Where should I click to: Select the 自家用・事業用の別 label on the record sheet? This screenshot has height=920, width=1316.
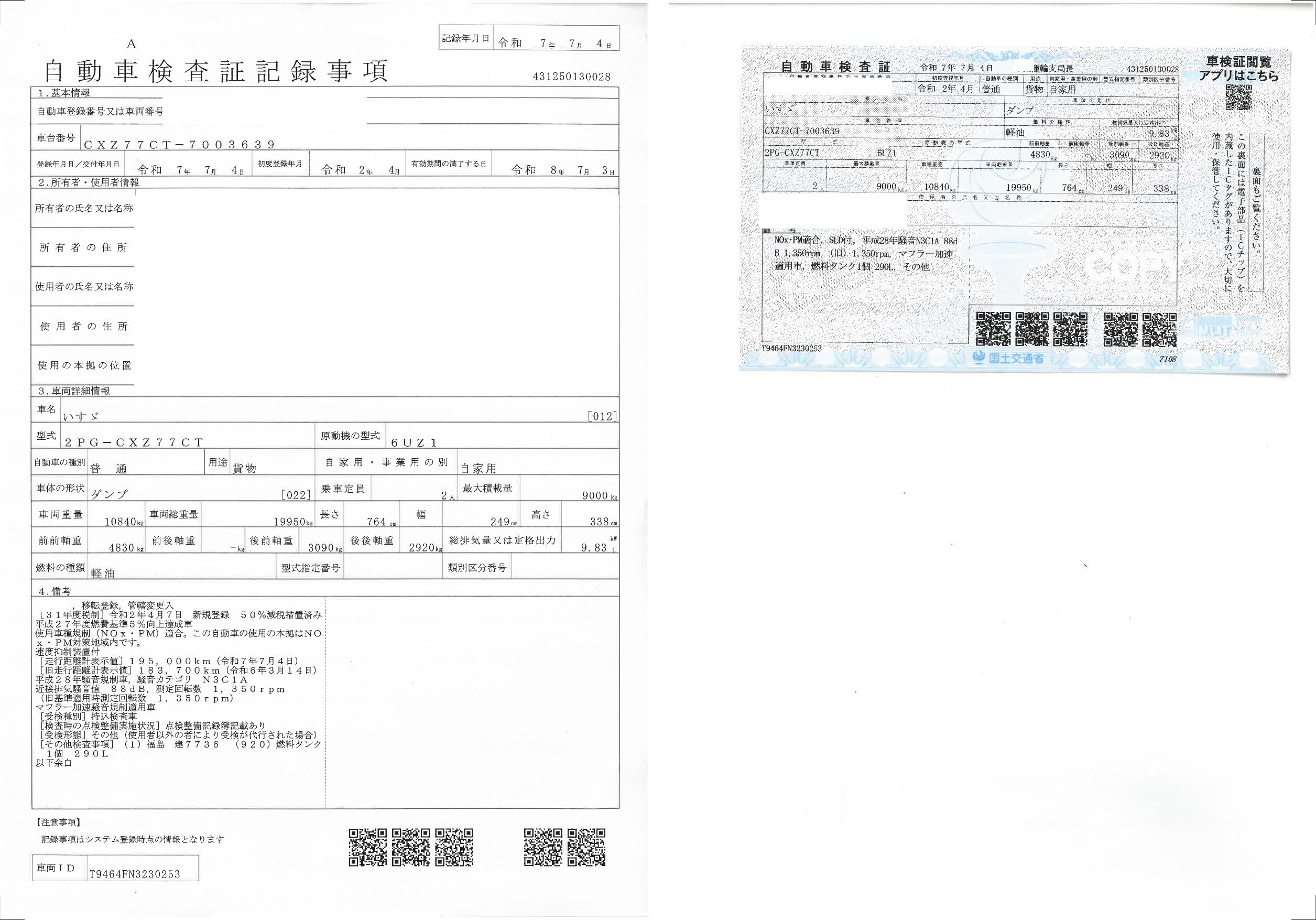(x=386, y=462)
